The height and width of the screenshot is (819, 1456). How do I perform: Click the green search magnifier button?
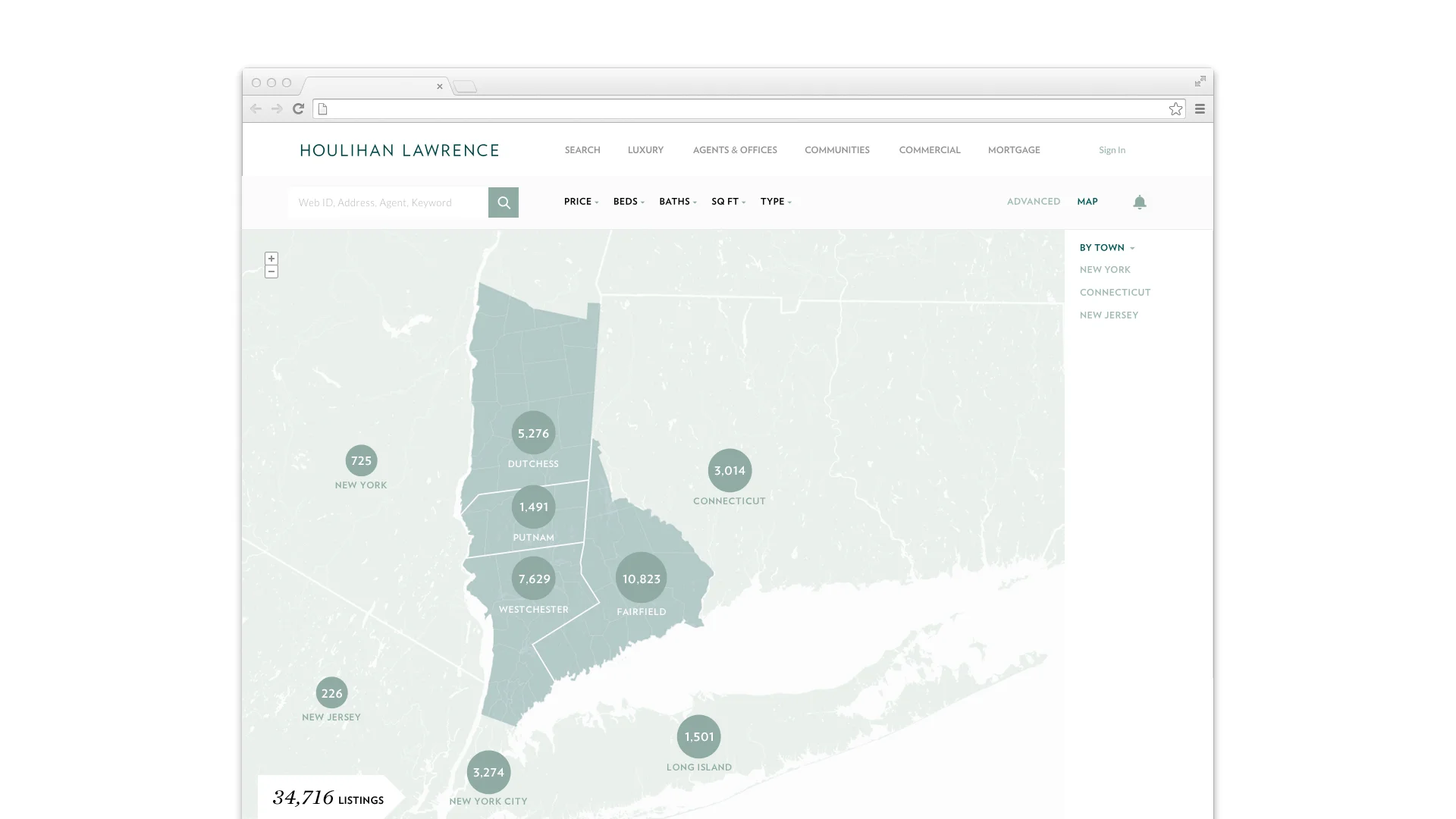[503, 202]
